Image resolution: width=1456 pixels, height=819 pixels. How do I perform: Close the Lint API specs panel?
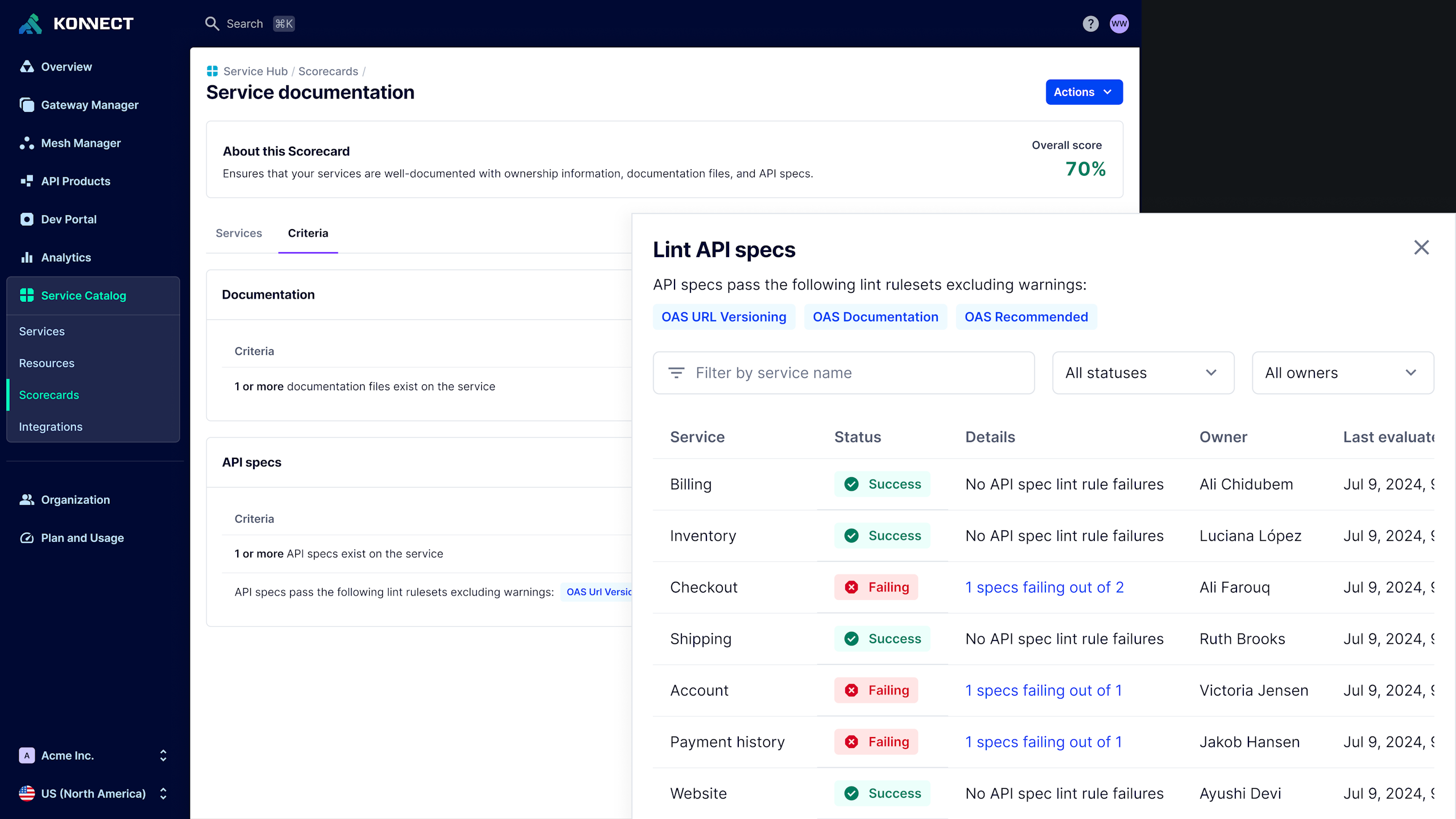(1421, 247)
